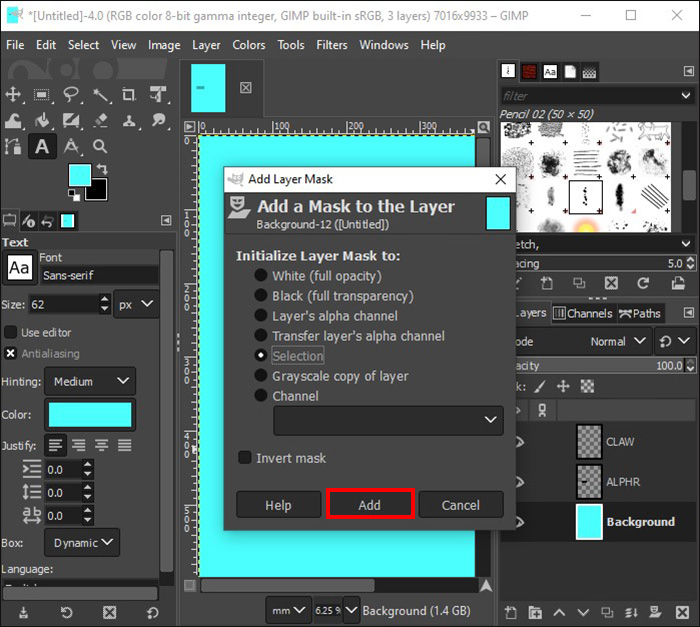Create a new layer group

tap(535, 613)
